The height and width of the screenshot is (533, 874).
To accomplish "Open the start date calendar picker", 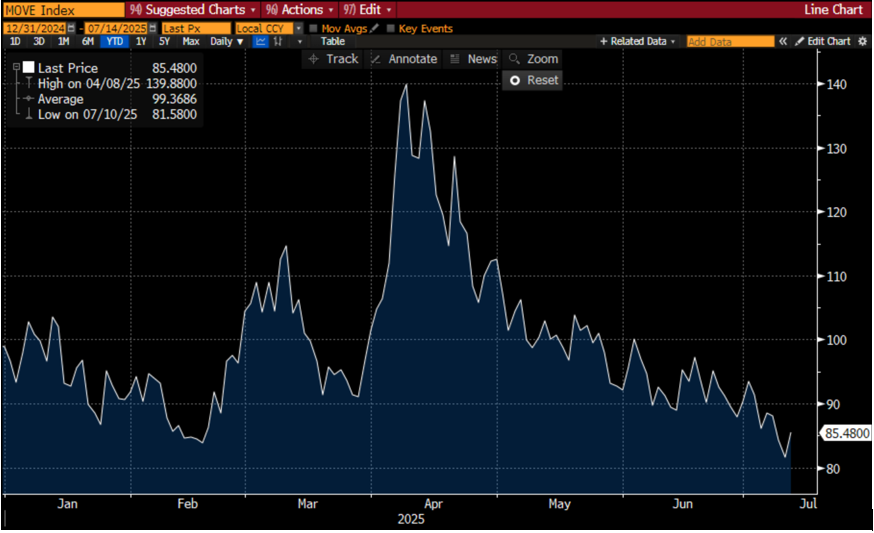I will click(71, 28).
